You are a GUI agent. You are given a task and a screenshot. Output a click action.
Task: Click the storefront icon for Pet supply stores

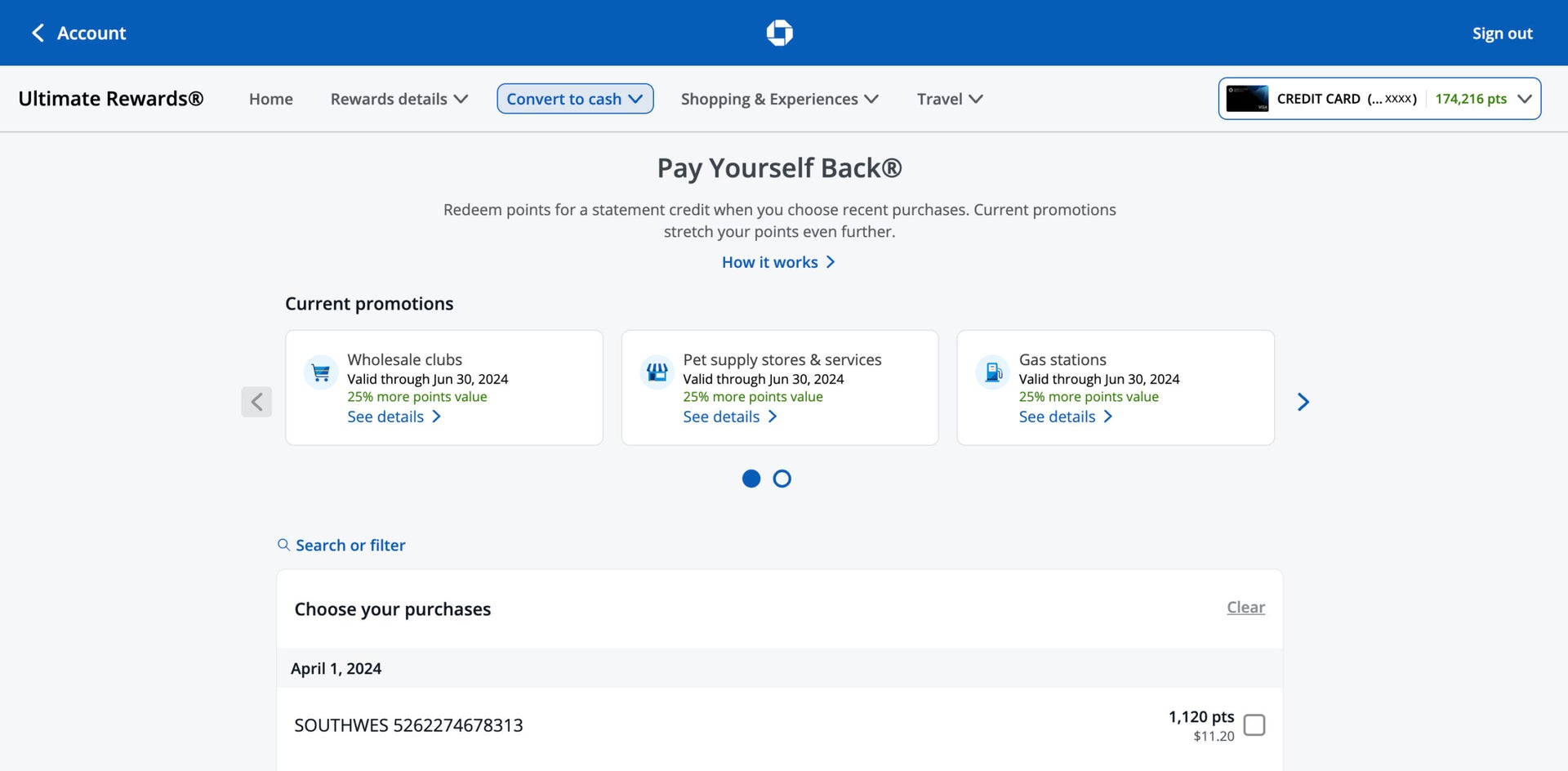[x=656, y=372]
